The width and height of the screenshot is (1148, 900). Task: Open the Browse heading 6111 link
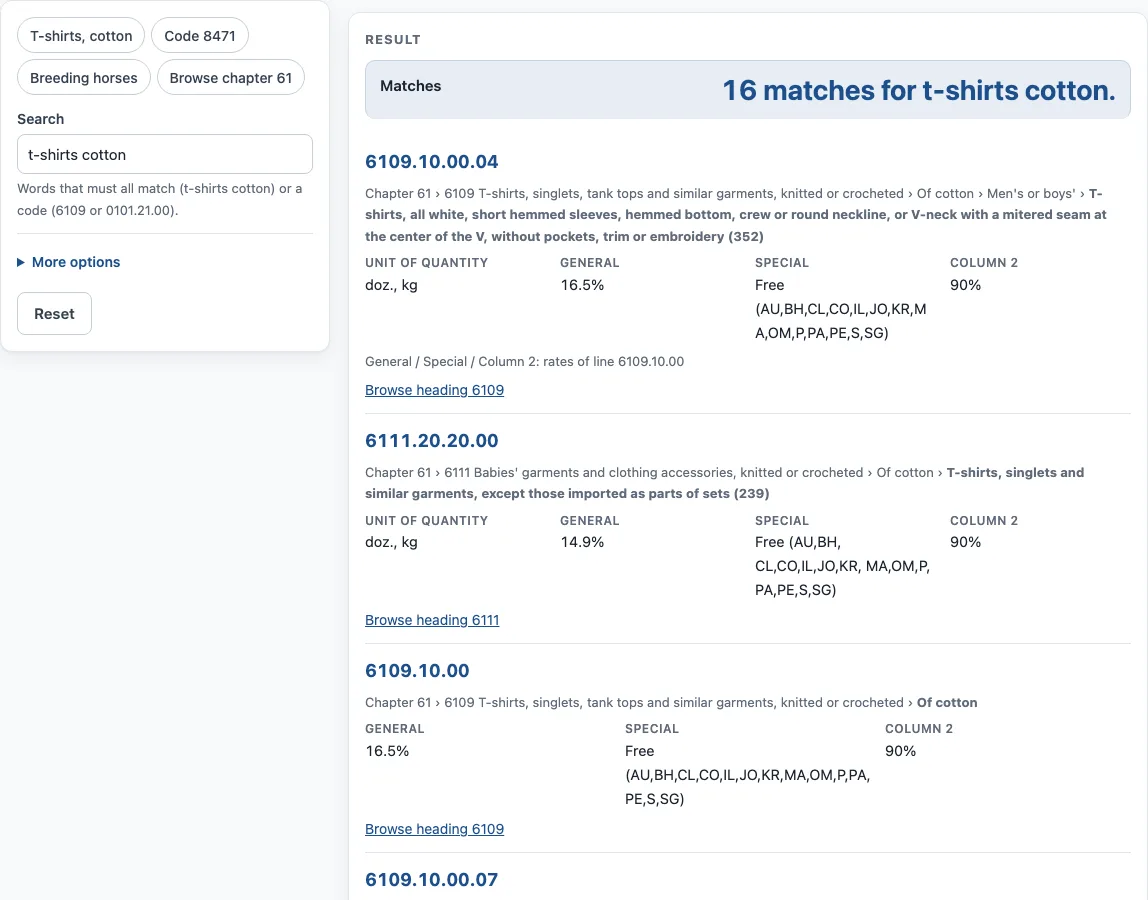click(x=432, y=620)
